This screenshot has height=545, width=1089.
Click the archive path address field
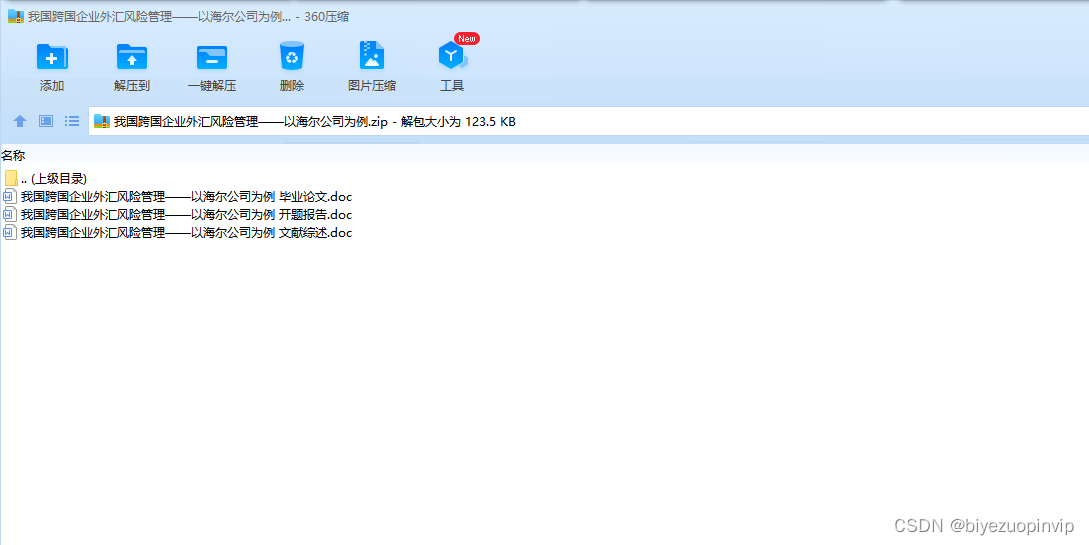(589, 121)
